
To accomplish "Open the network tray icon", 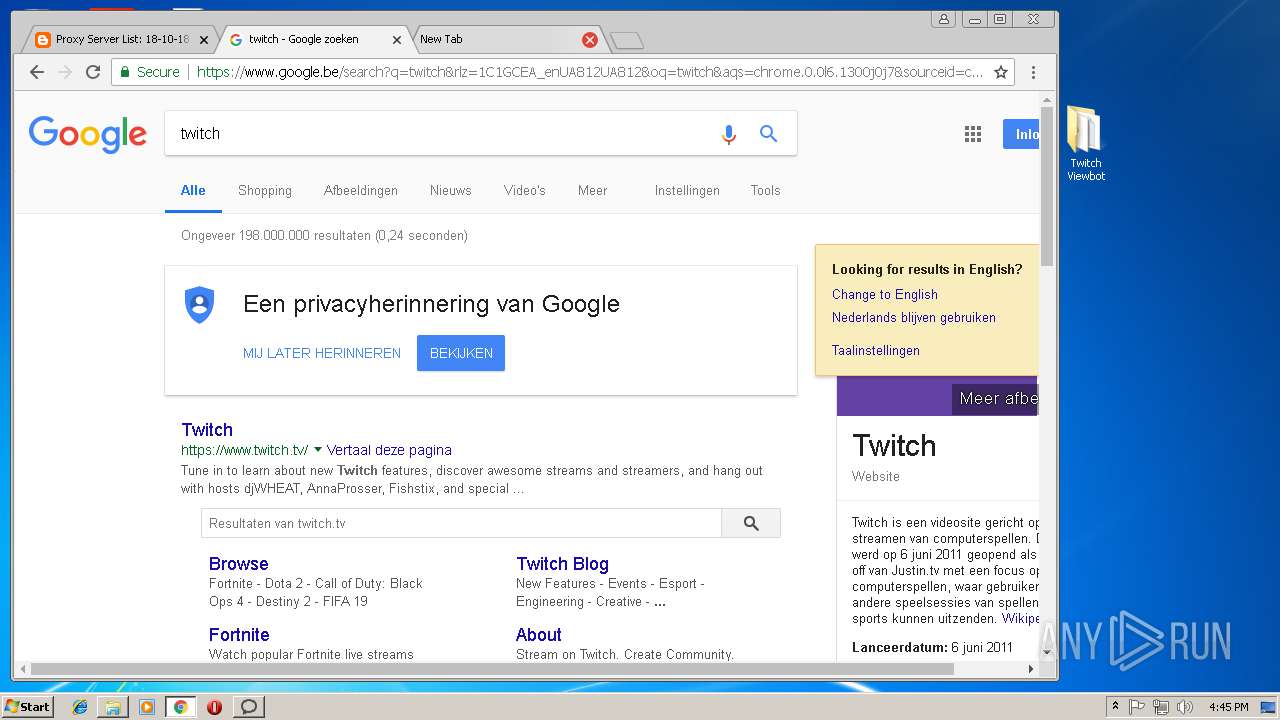I will pos(1160,706).
